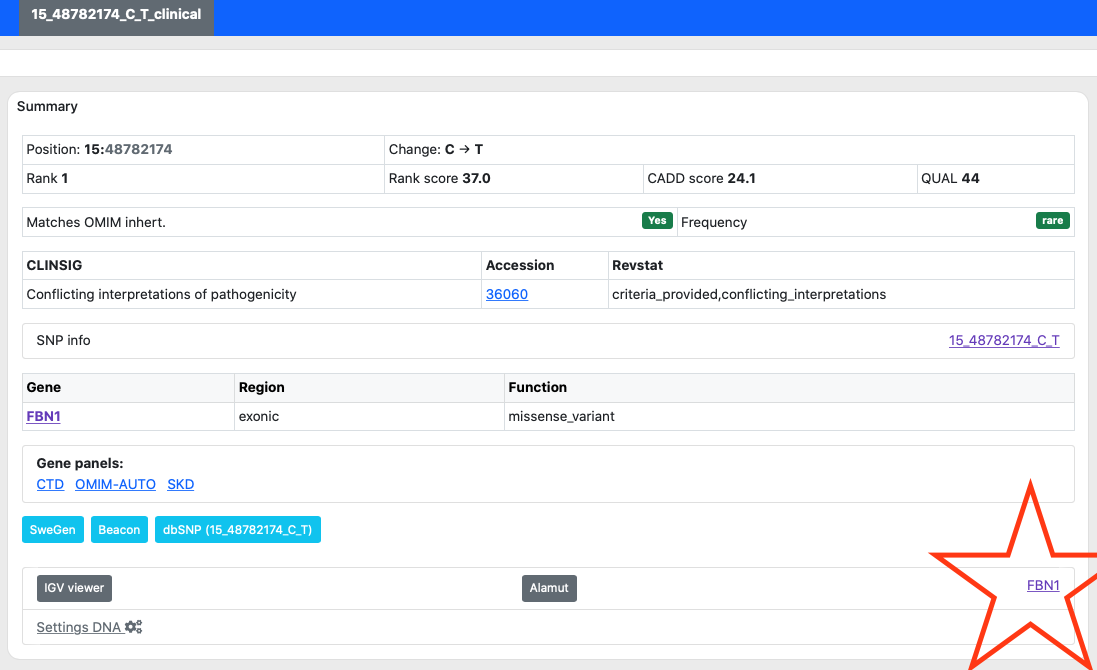Click the rare frequency badge

pos(1052,220)
